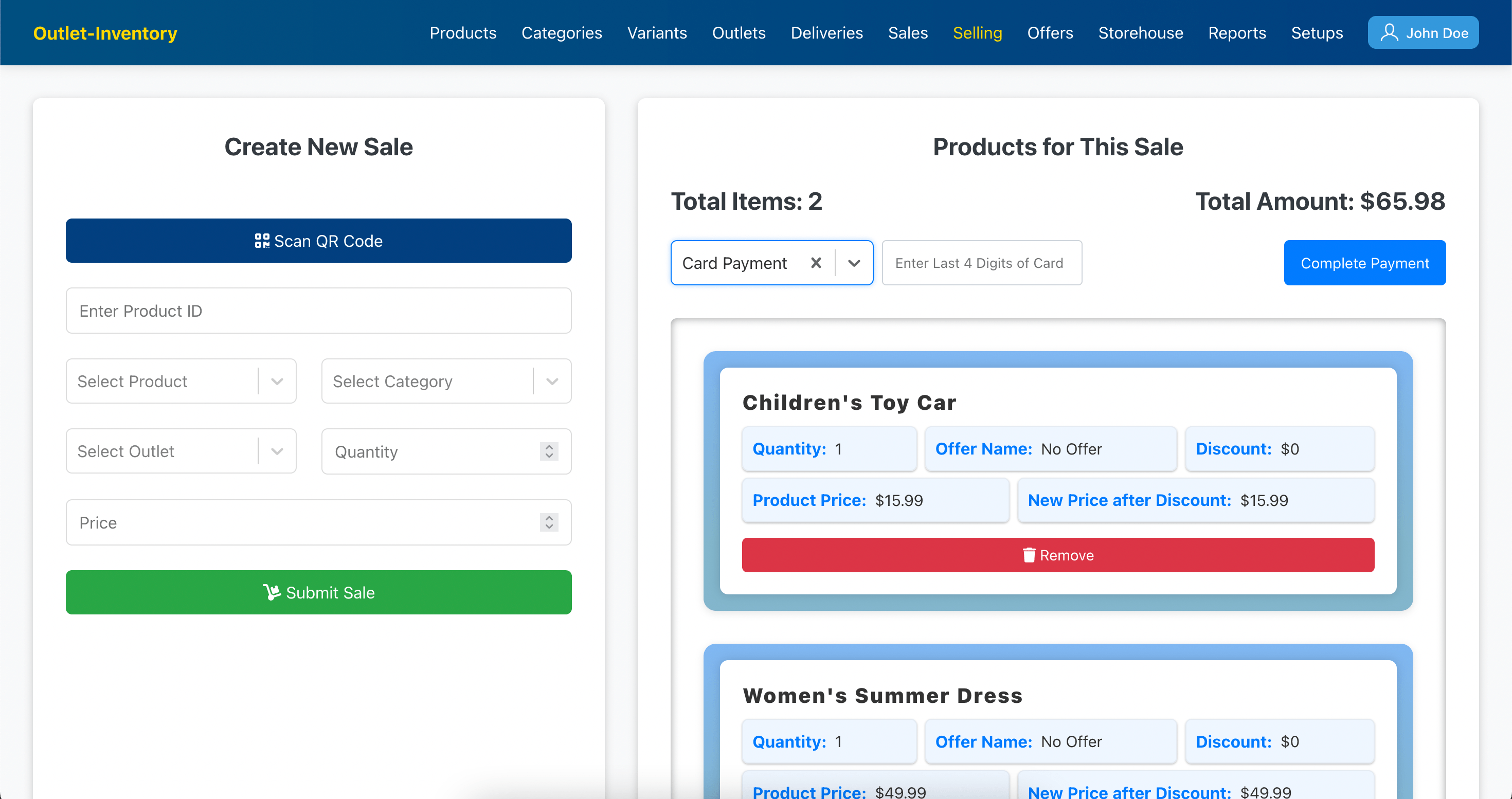
Task: Click the Outlet-Inventory brand link
Action: tap(105, 33)
